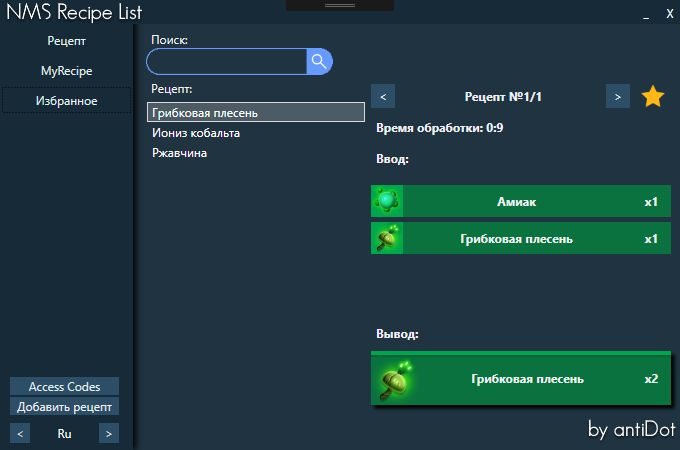Click the by antiDot credit text
Screen dimensions: 680x450
pyautogui.click(x=631, y=430)
